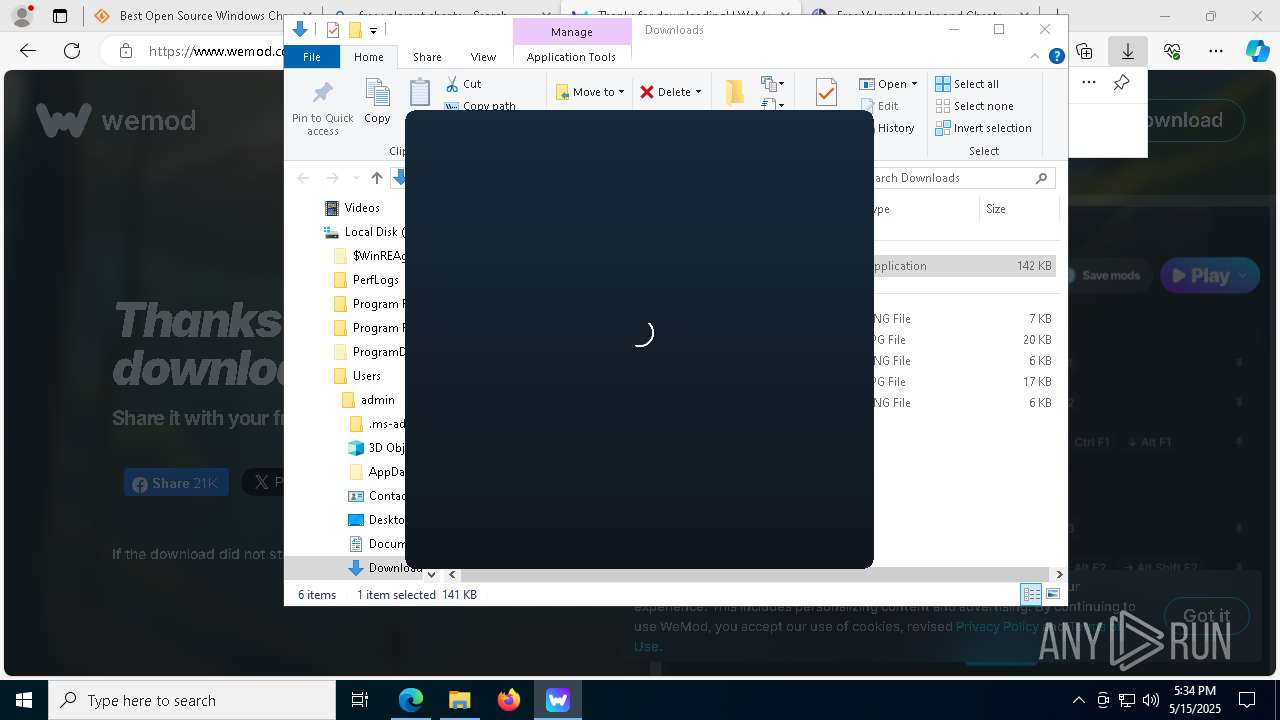Open Edge Settings and more menu

point(1215,51)
